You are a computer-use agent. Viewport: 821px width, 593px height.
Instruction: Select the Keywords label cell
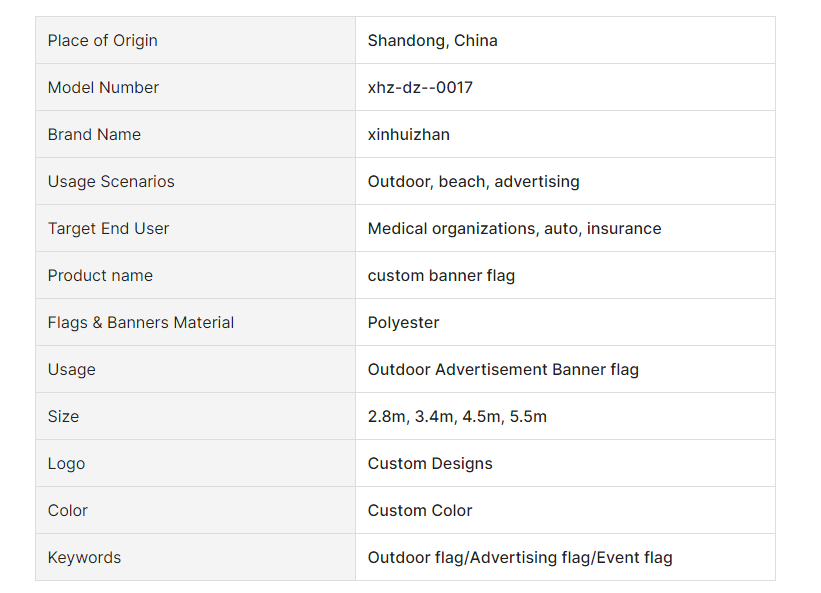coord(195,557)
